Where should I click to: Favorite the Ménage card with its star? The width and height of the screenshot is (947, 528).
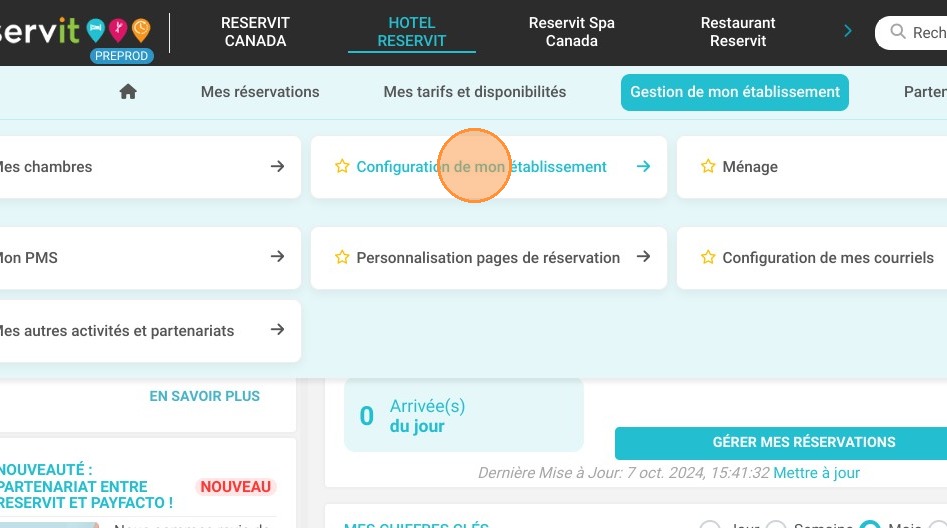coord(708,167)
